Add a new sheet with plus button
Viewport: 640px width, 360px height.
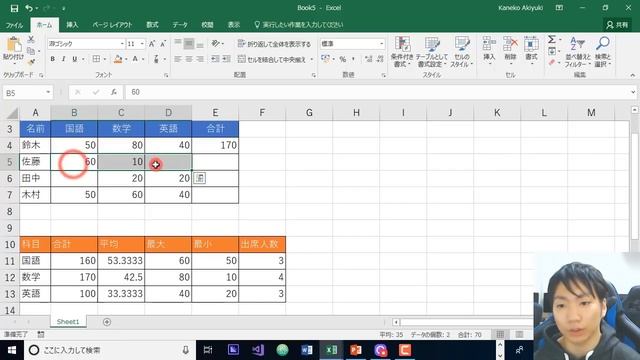107,322
